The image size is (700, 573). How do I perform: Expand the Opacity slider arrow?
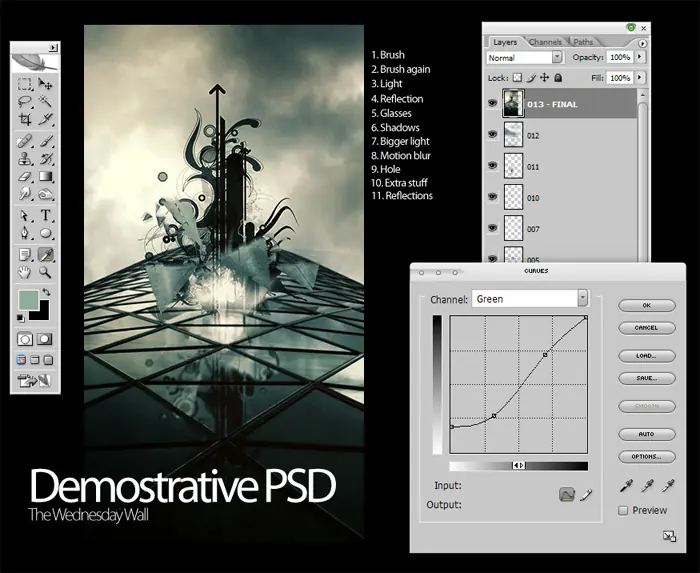640,58
